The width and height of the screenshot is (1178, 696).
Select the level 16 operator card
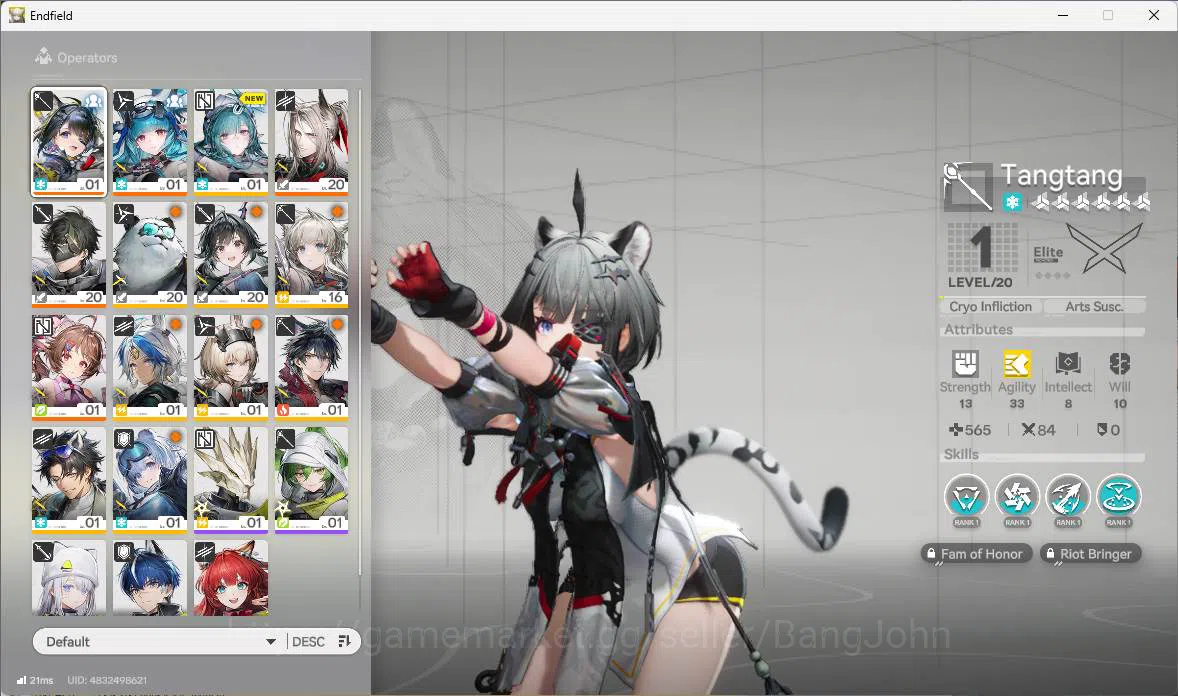pos(312,255)
